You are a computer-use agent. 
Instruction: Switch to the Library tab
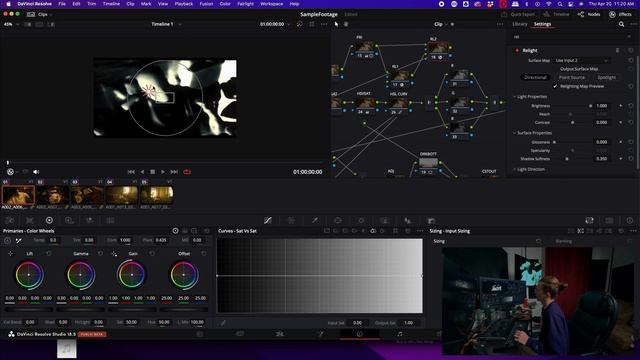click(x=520, y=24)
